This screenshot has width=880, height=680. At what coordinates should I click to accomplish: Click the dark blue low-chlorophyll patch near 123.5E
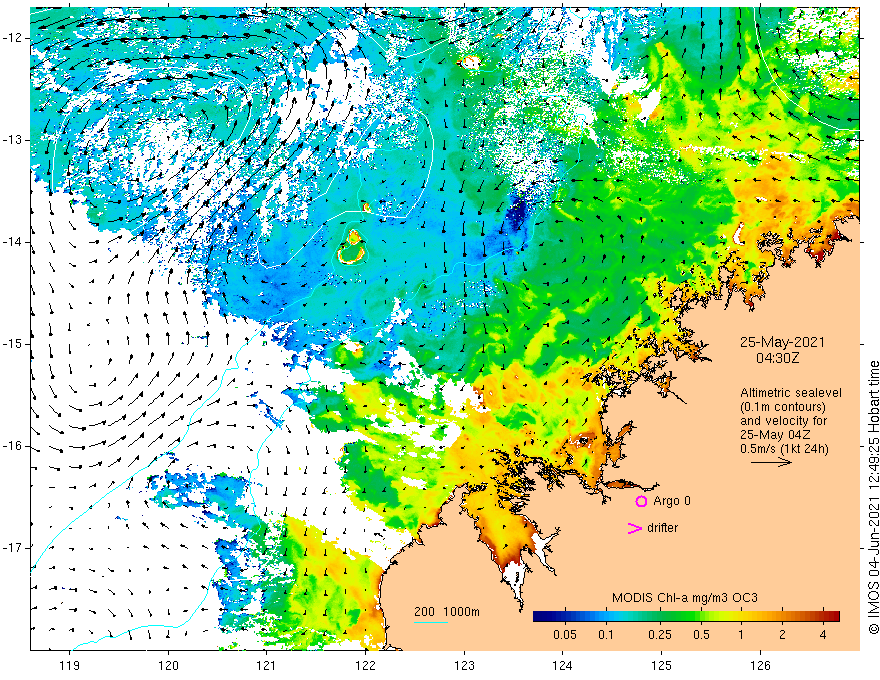click(x=515, y=215)
